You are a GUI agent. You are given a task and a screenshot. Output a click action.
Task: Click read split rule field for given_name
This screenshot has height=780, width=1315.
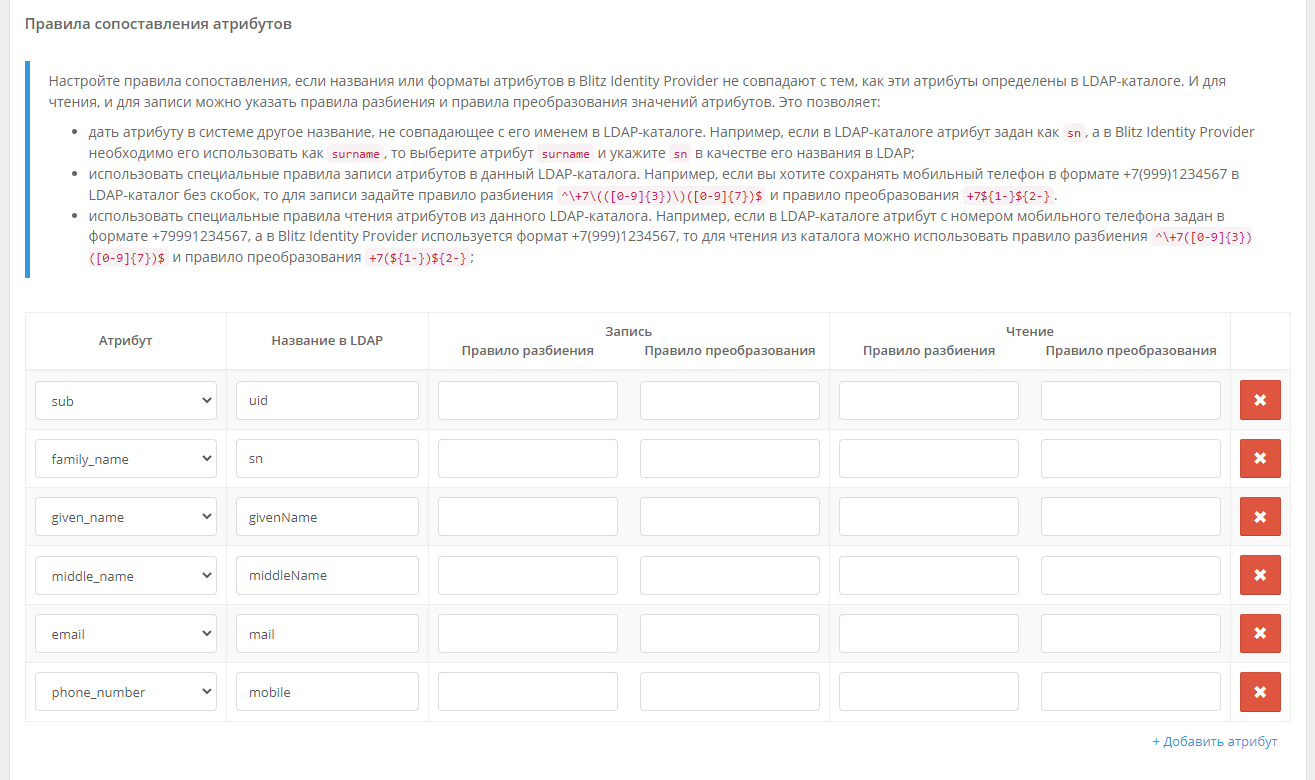(x=928, y=517)
